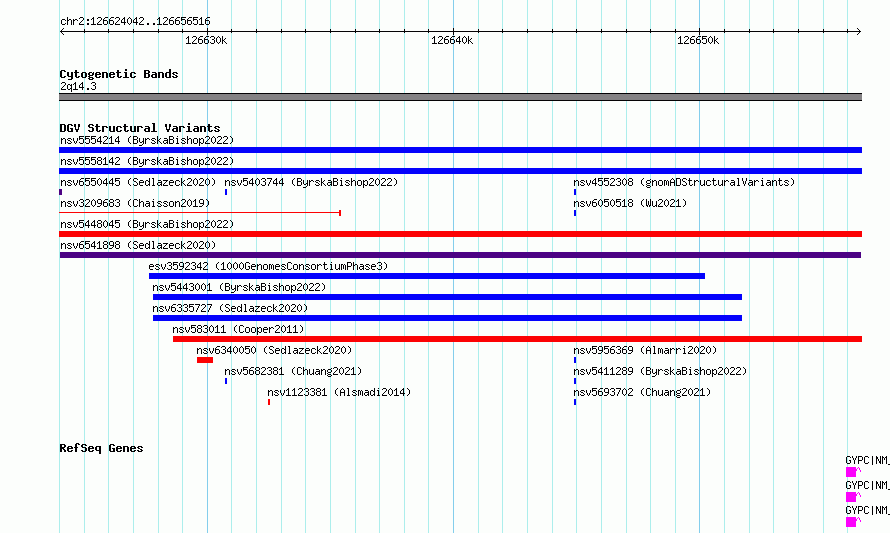This screenshot has height=533, width=890.
Task: Select the red nsv583011 variant bar
Action: [x=518, y=339]
